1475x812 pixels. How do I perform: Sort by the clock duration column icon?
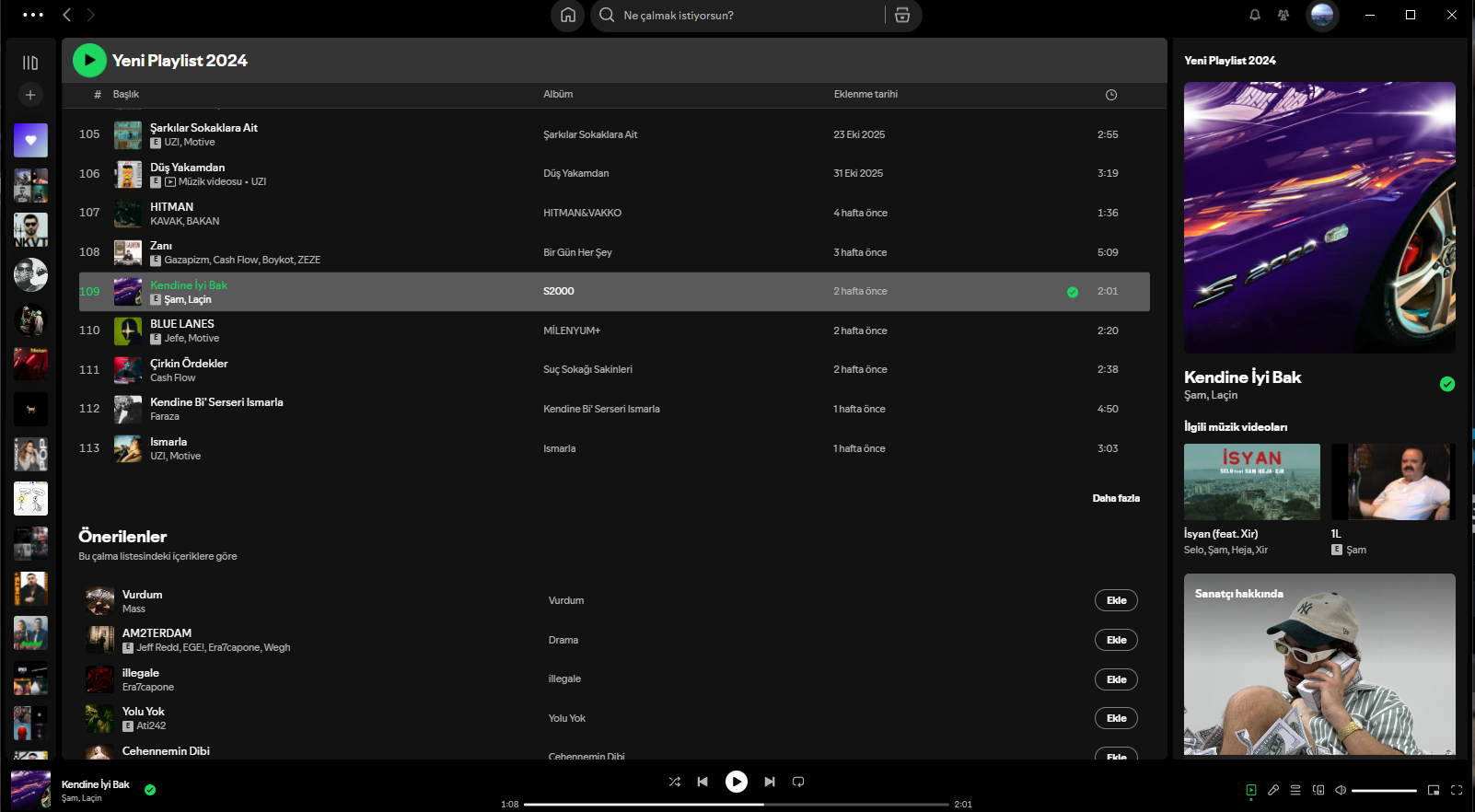[1111, 95]
